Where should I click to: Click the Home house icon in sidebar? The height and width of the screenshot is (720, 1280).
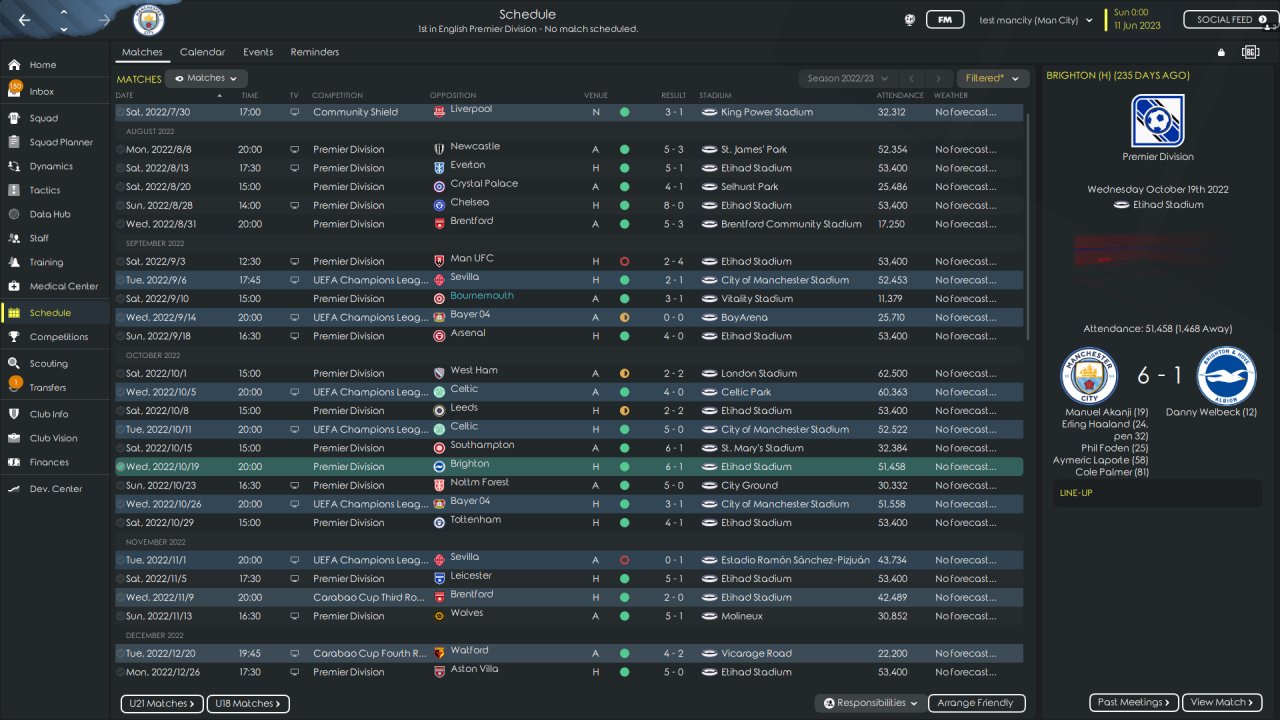[x=14, y=65]
